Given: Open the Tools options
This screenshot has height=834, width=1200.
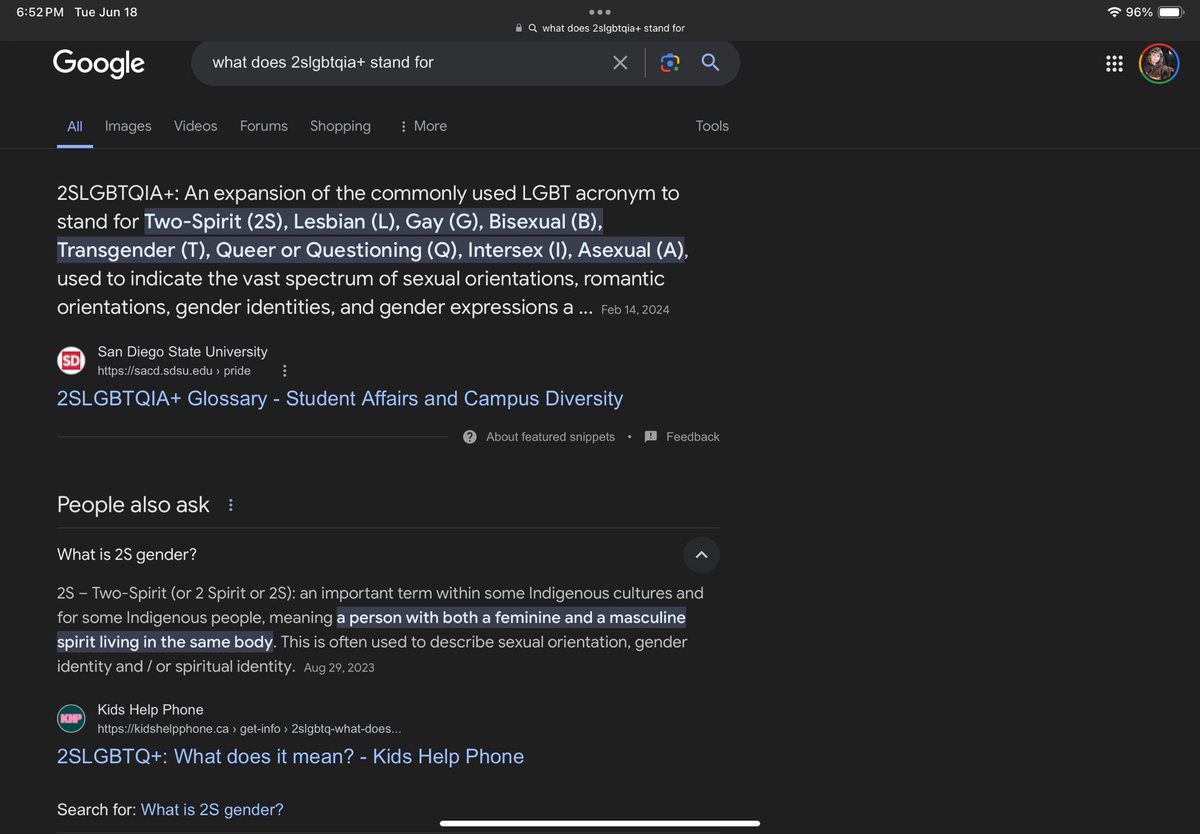Looking at the screenshot, I should [x=712, y=126].
